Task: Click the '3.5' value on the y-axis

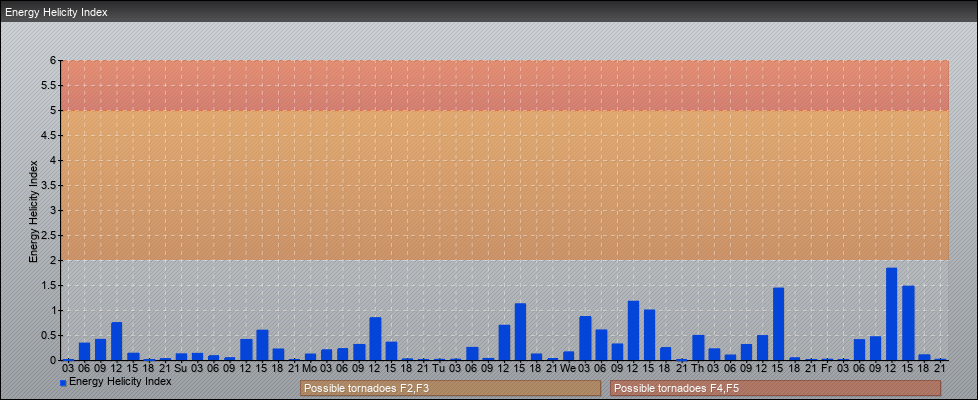Action: pyautogui.click(x=49, y=185)
